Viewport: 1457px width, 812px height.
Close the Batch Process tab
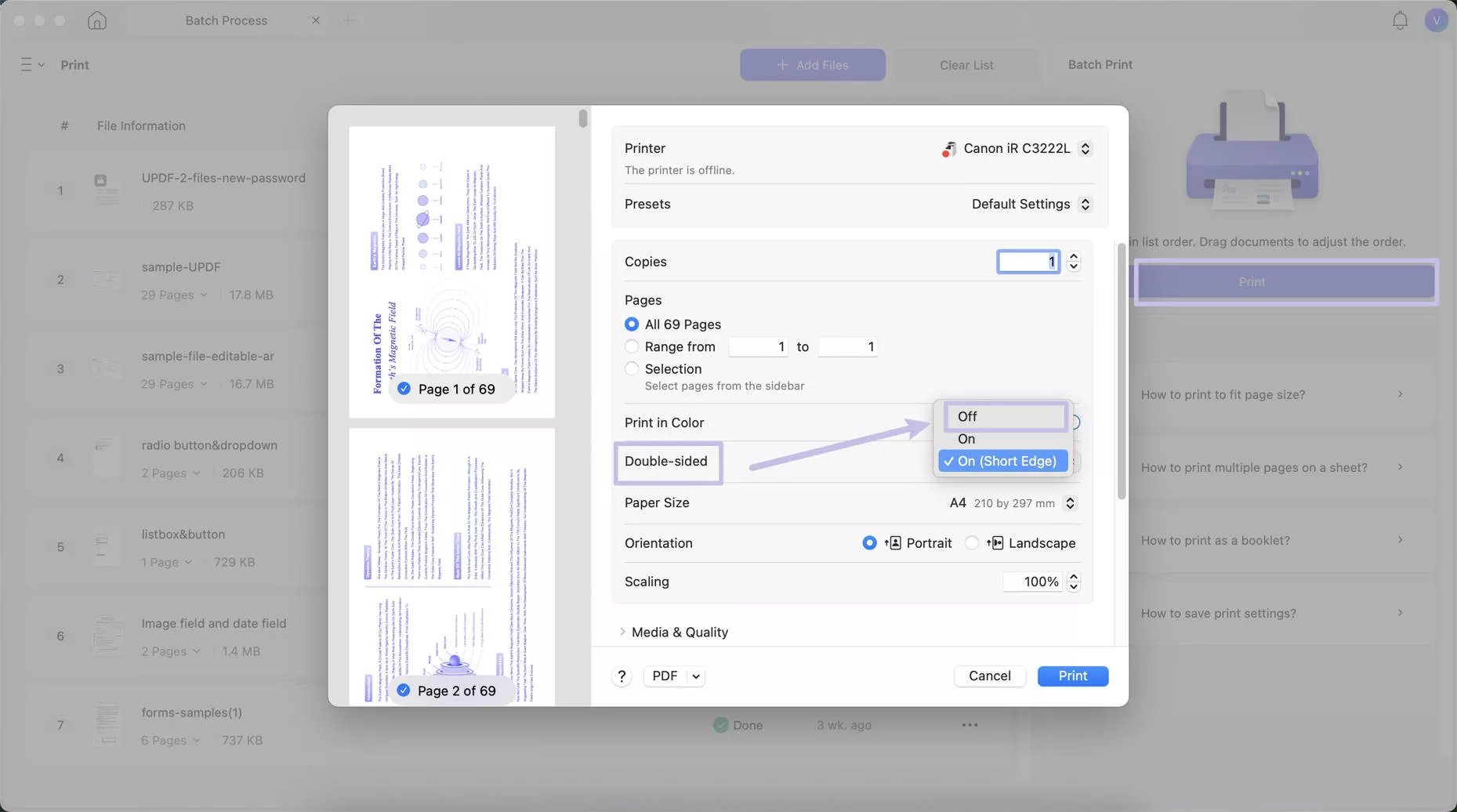[x=316, y=20]
